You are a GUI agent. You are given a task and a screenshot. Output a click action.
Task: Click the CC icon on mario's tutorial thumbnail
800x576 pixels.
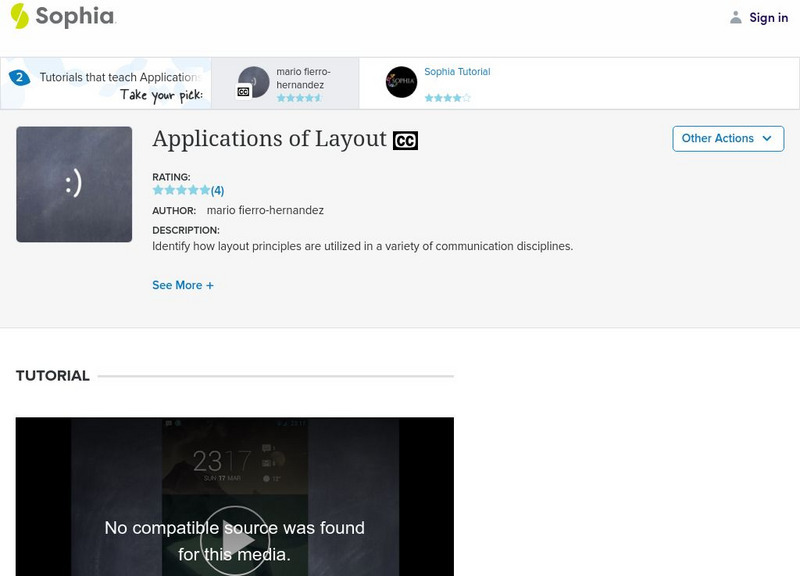click(x=242, y=90)
